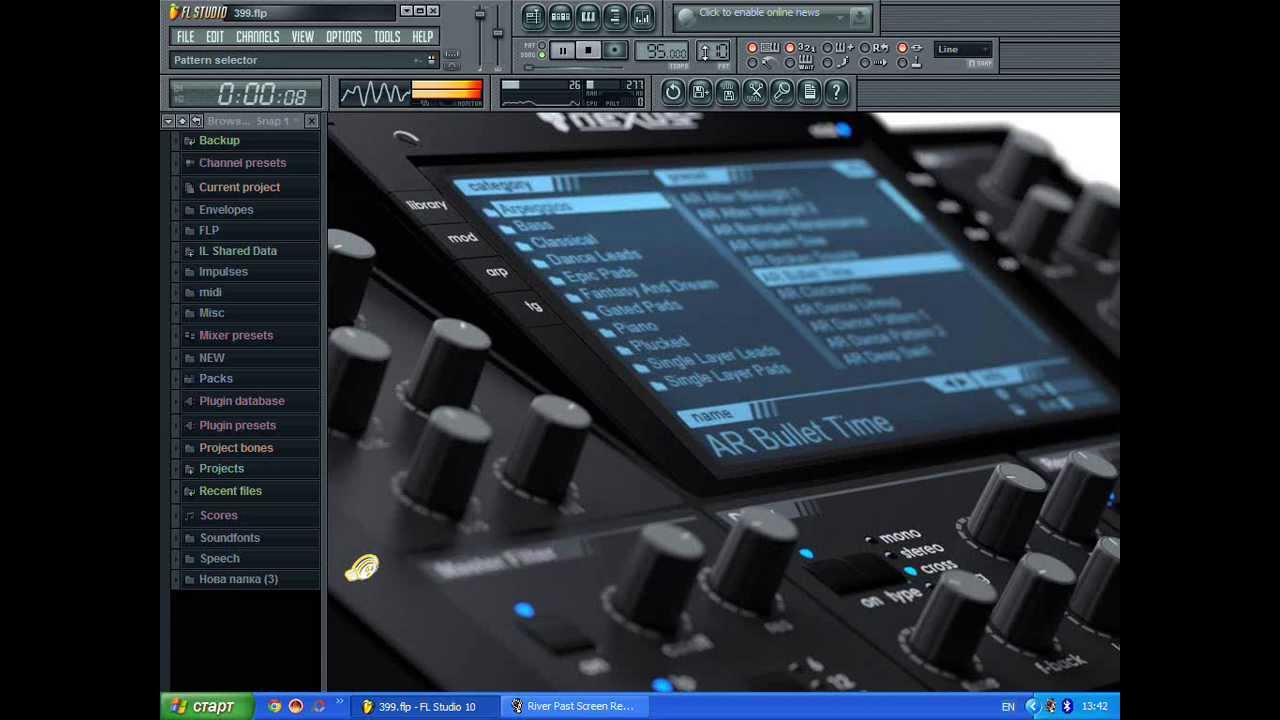Launch Opera from the quick launch bar
The height and width of the screenshot is (720, 1280).
point(296,706)
